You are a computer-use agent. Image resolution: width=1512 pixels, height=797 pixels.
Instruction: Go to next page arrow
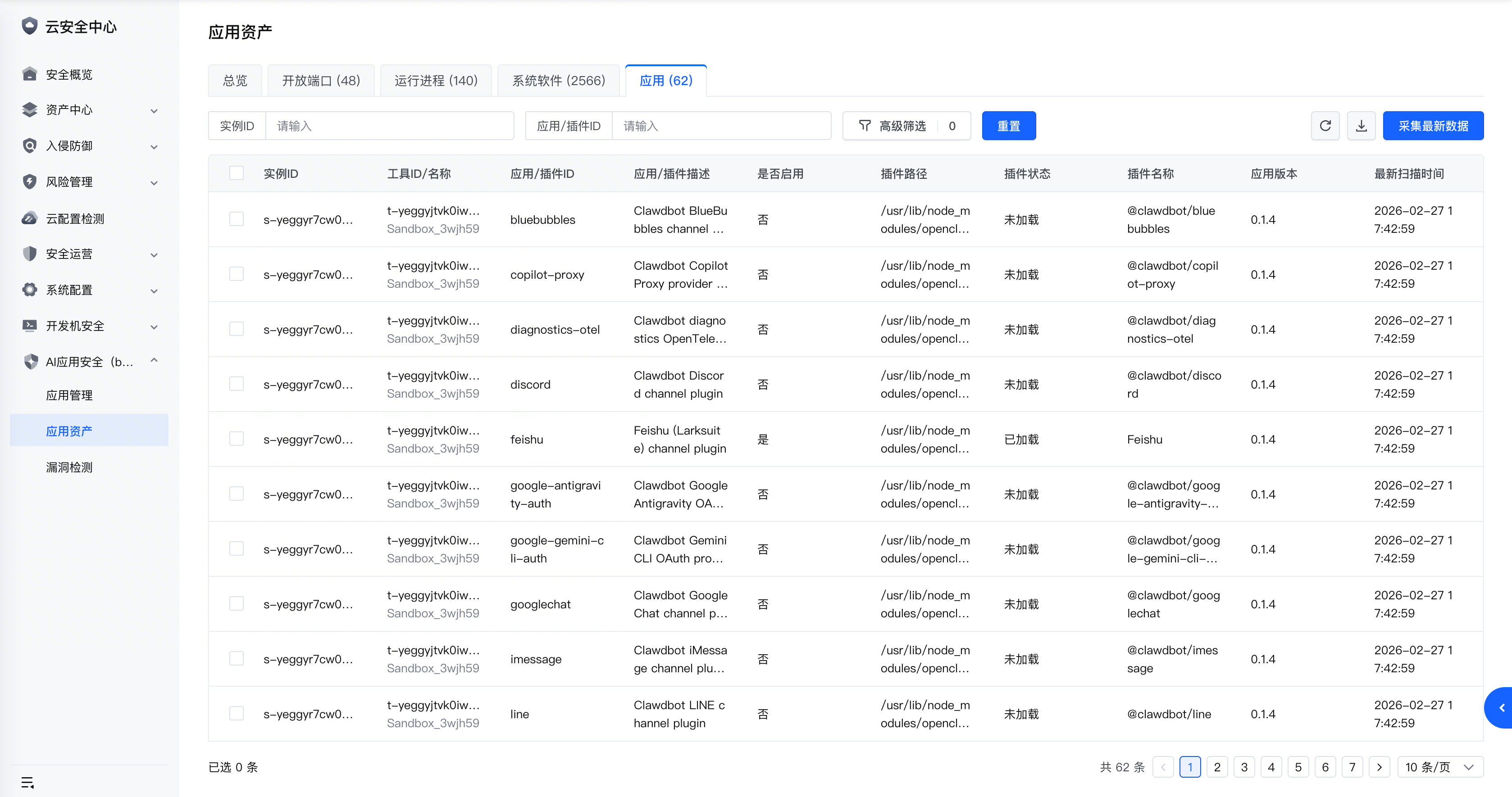1379,767
